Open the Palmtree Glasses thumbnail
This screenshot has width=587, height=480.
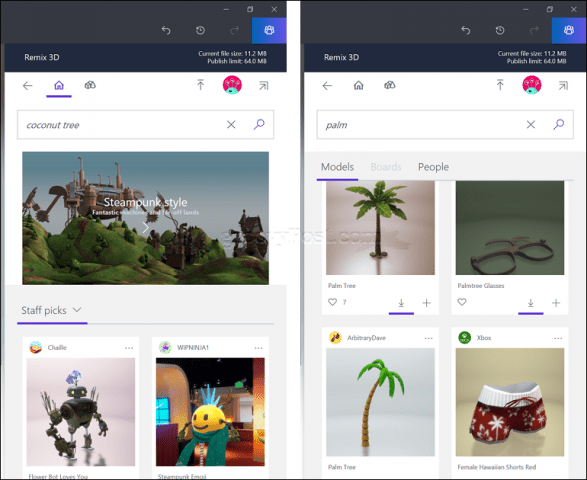click(x=510, y=228)
